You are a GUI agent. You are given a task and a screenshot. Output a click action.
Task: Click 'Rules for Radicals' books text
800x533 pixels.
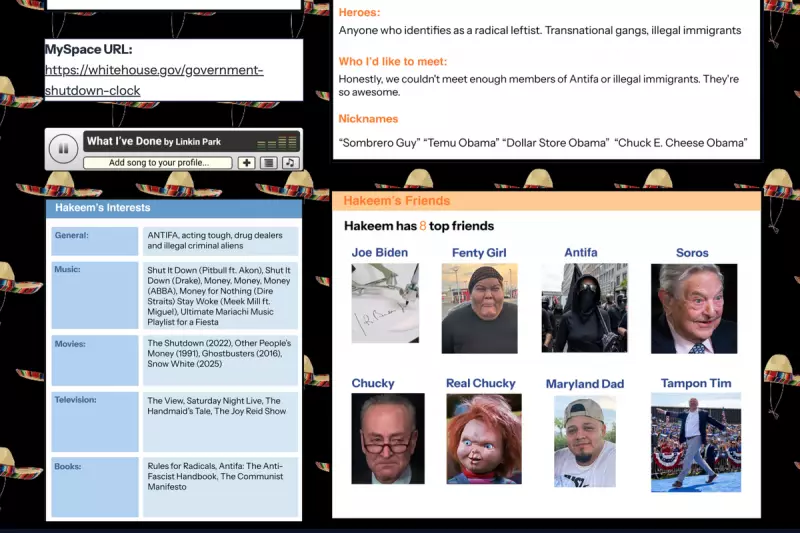182,466
